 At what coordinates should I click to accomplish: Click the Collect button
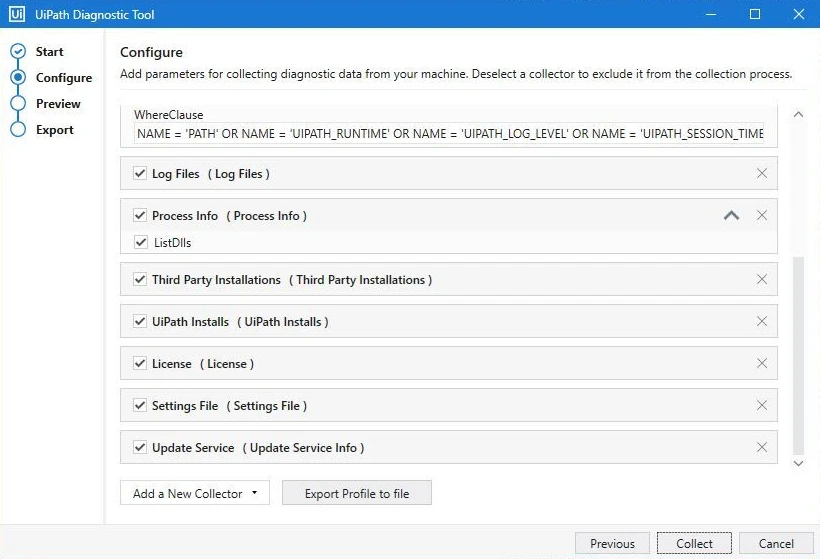pyautogui.click(x=694, y=543)
